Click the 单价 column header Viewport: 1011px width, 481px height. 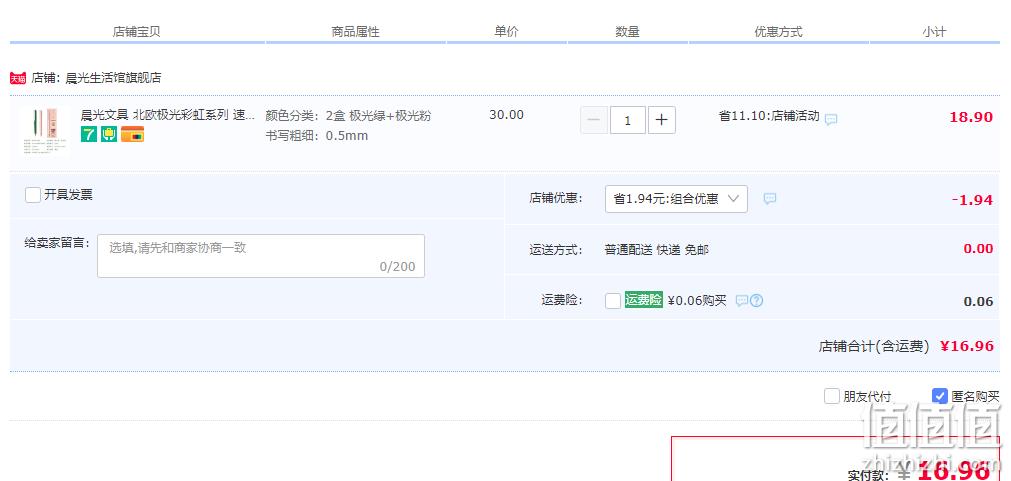pyautogui.click(x=506, y=32)
